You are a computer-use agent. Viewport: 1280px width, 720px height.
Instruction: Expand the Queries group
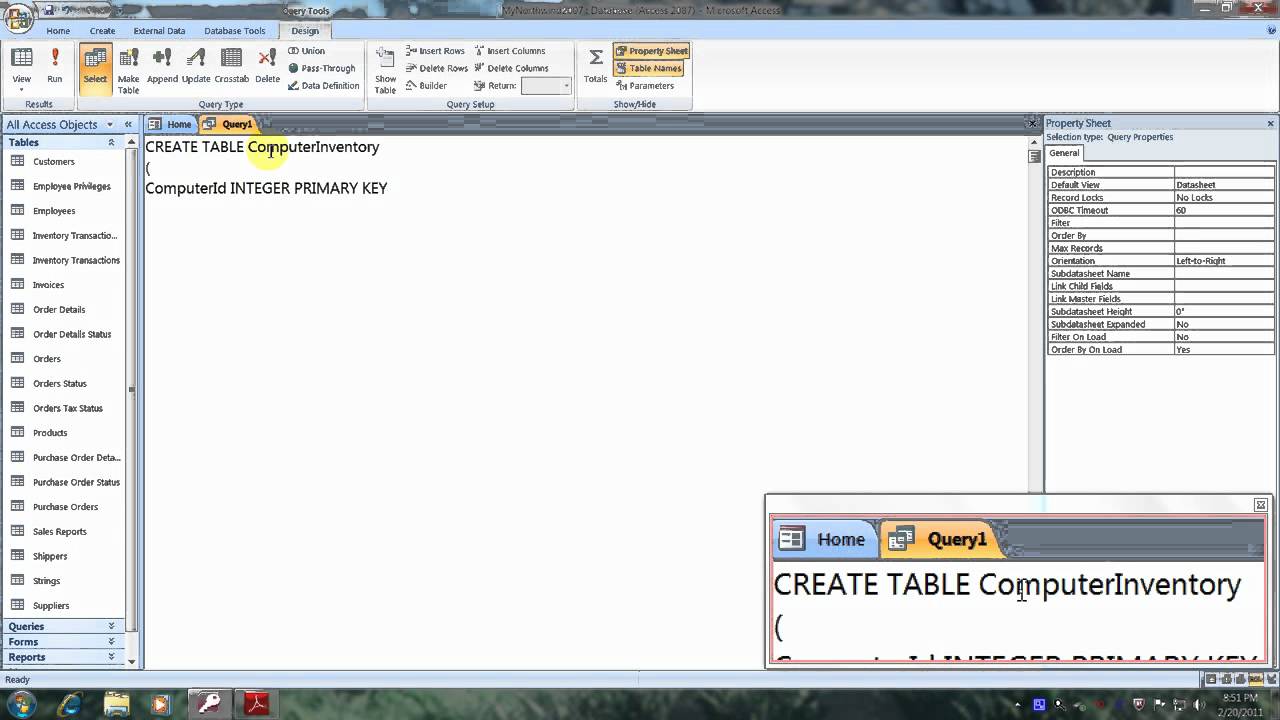pos(111,626)
